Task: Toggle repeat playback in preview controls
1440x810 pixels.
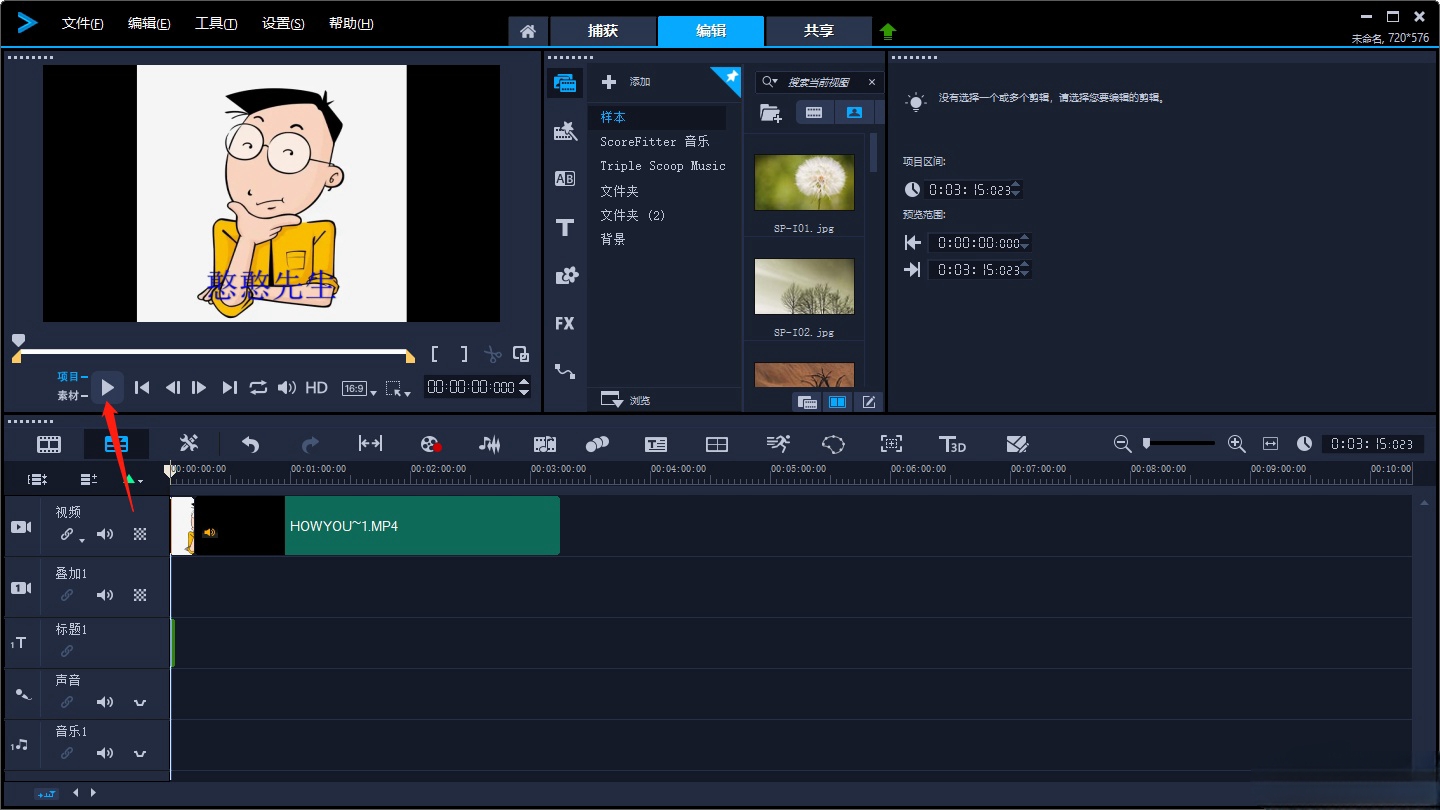Action: point(258,388)
